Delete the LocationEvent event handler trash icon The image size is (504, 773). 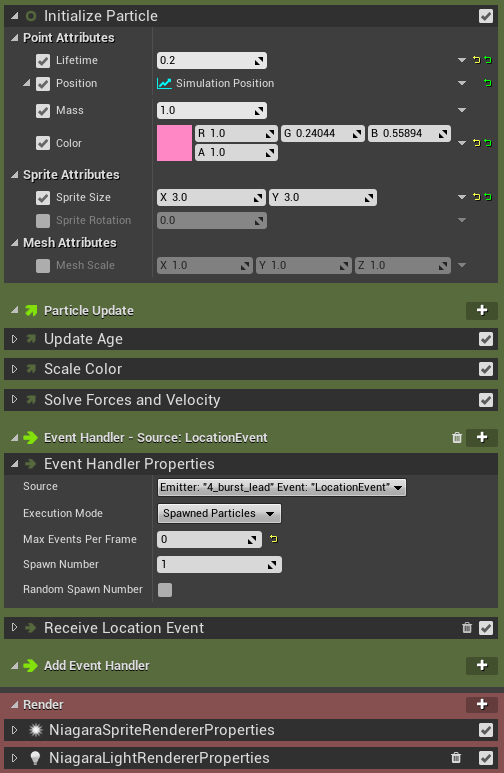click(457, 437)
